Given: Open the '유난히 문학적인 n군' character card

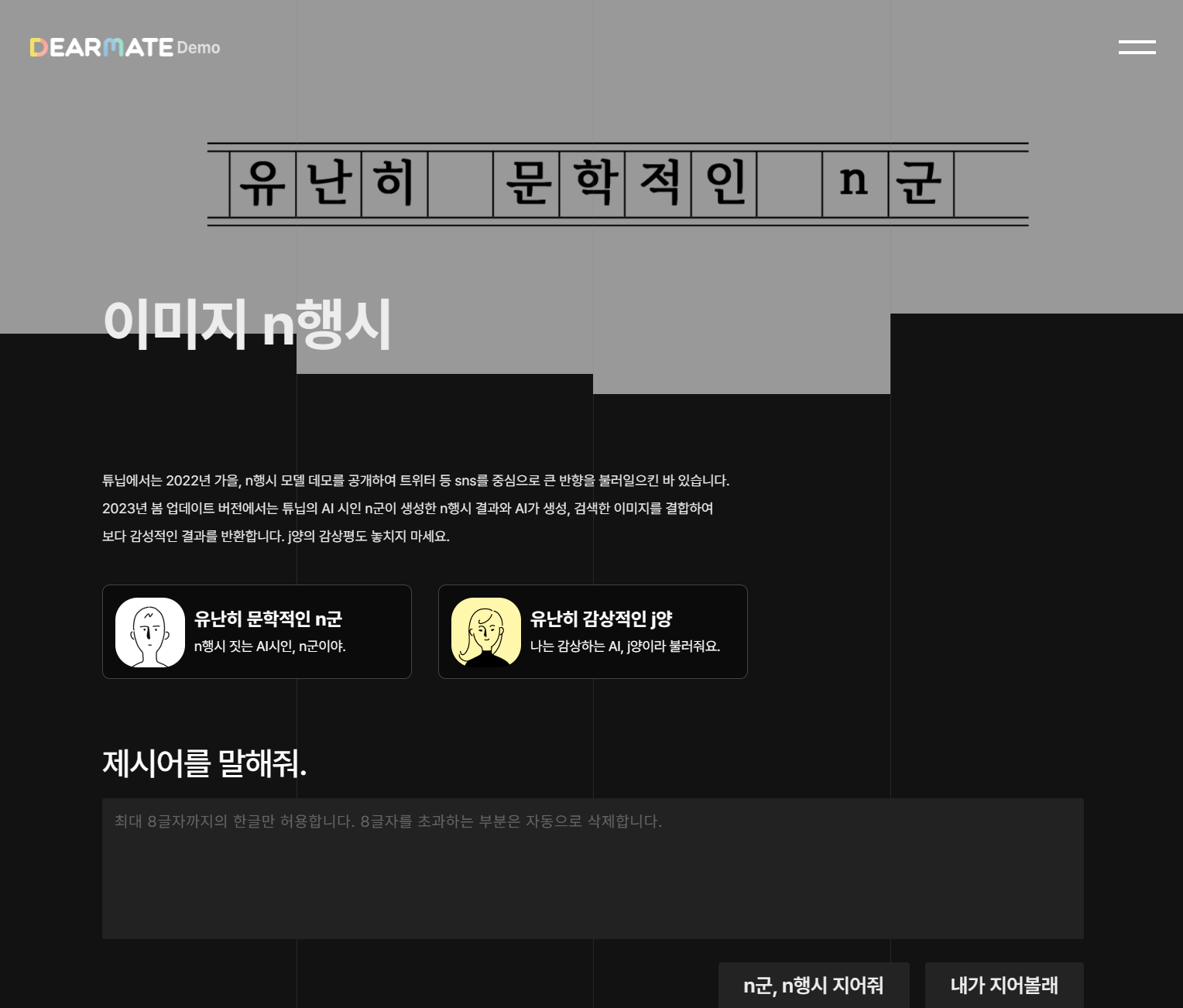Looking at the screenshot, I should pyautogui.click(x=256, y=632).
